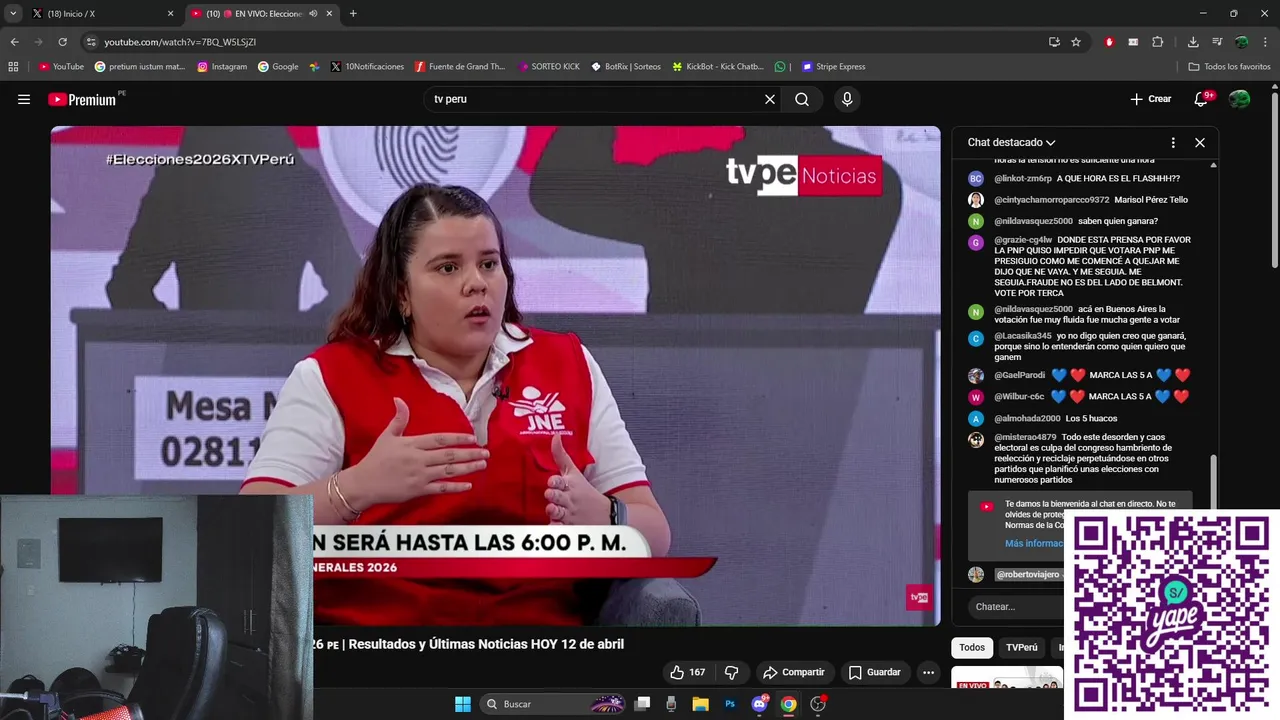Screen dimensions: 1280x720
Task: Open Windows Start menu
Action: 463,704
